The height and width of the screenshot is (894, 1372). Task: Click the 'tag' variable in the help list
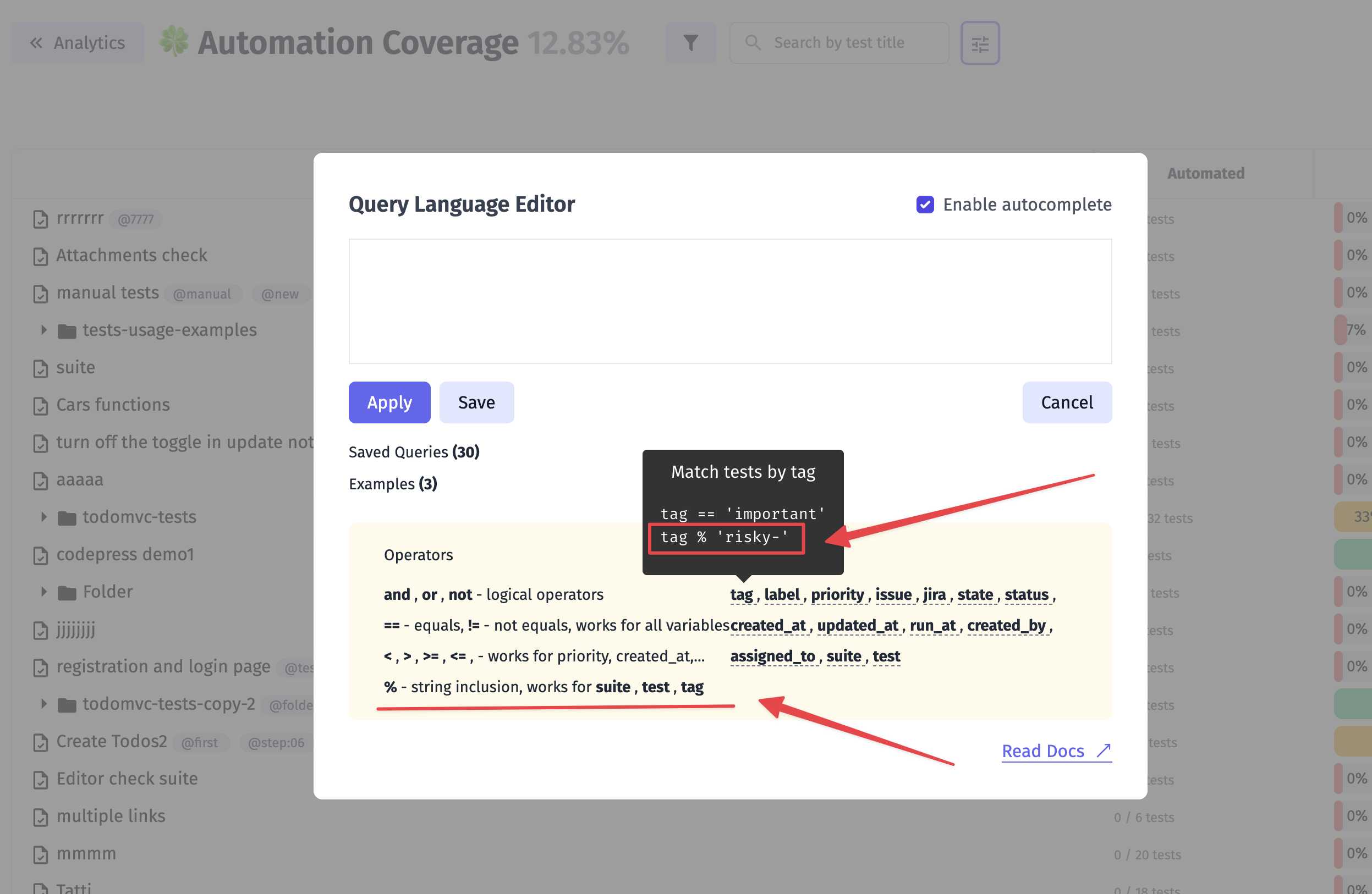pos(742,594)
